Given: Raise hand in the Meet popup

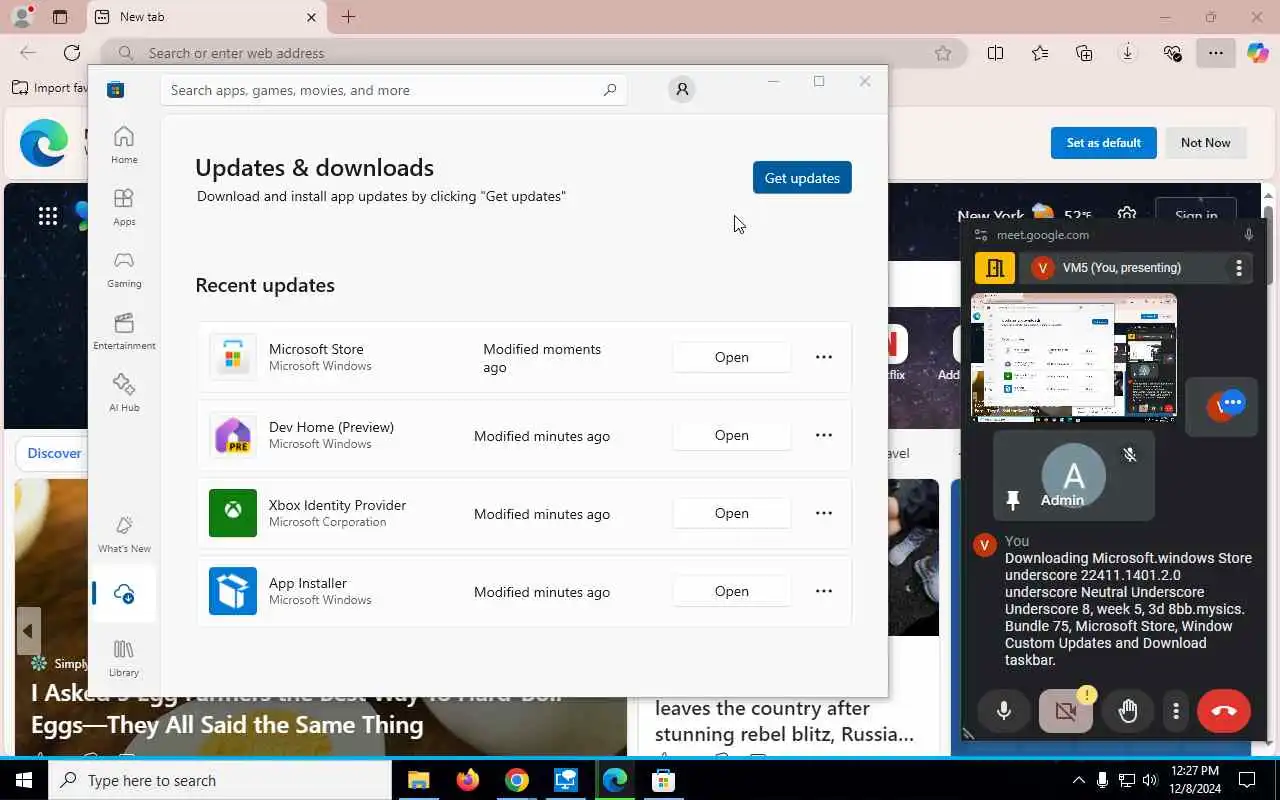Looking at the screenshot, I should click(1128, 711).
